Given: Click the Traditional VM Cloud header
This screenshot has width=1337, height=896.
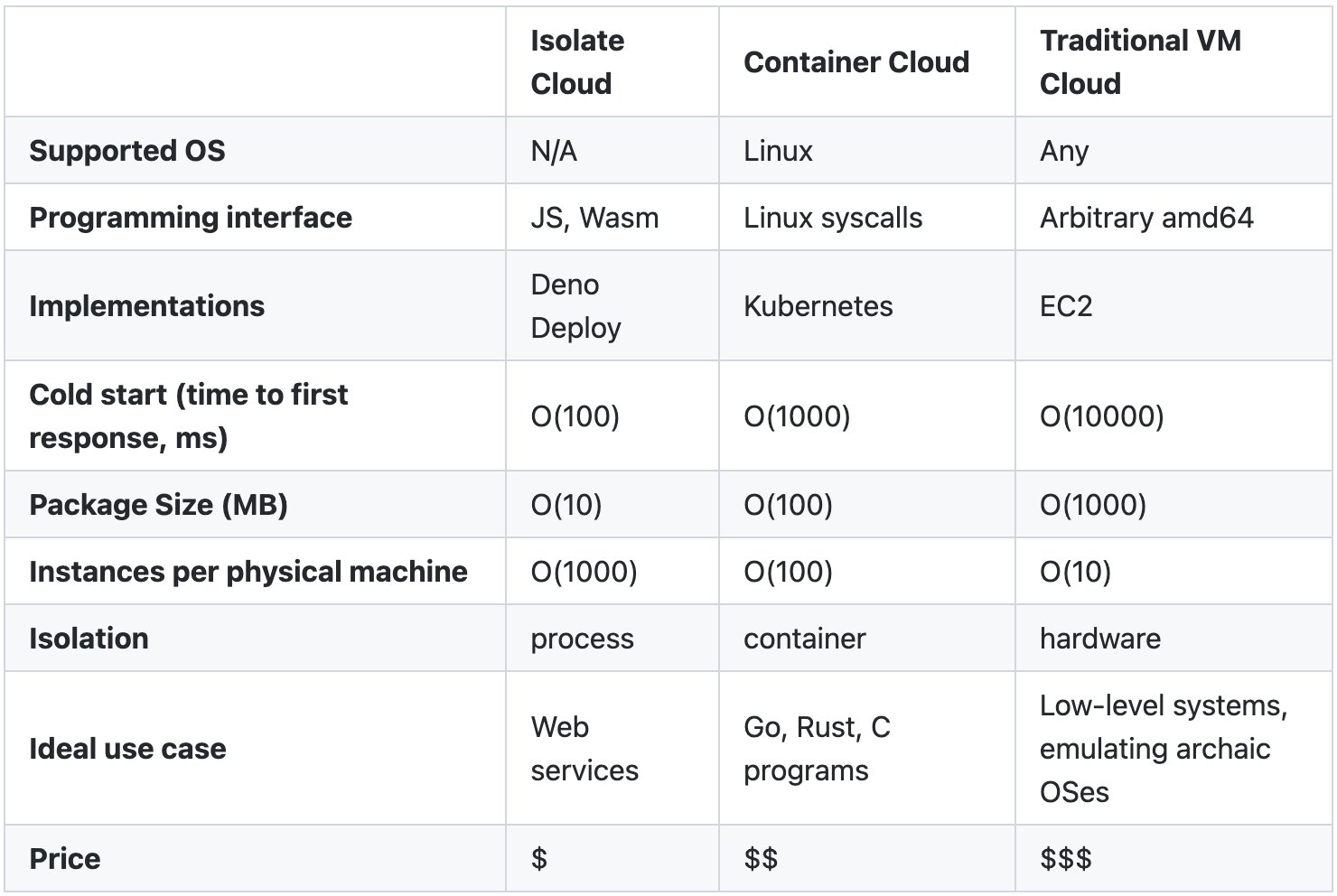Looking at the screenshot, I should (1140, 62).
